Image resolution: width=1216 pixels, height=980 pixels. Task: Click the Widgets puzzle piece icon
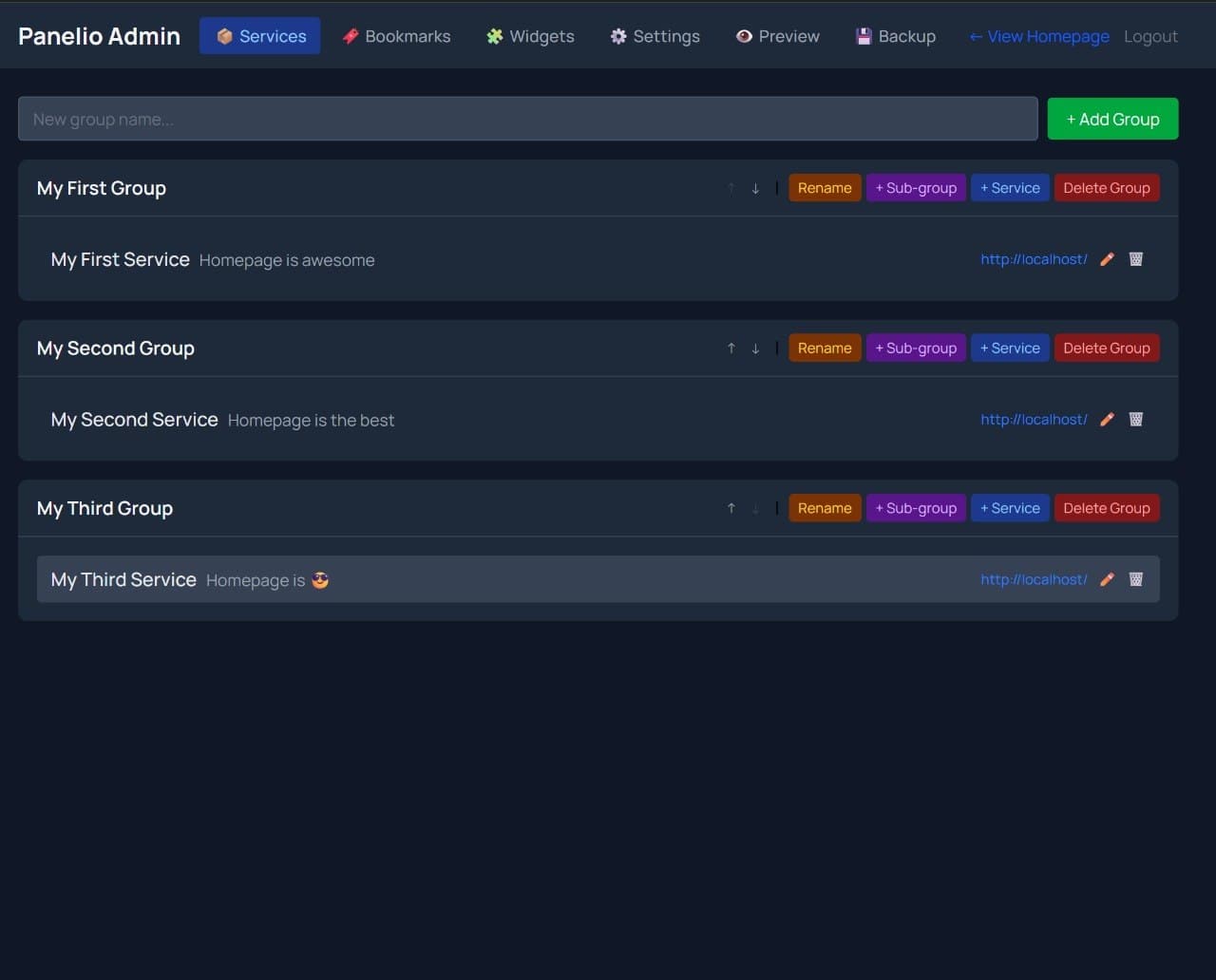tap(493, 36)
